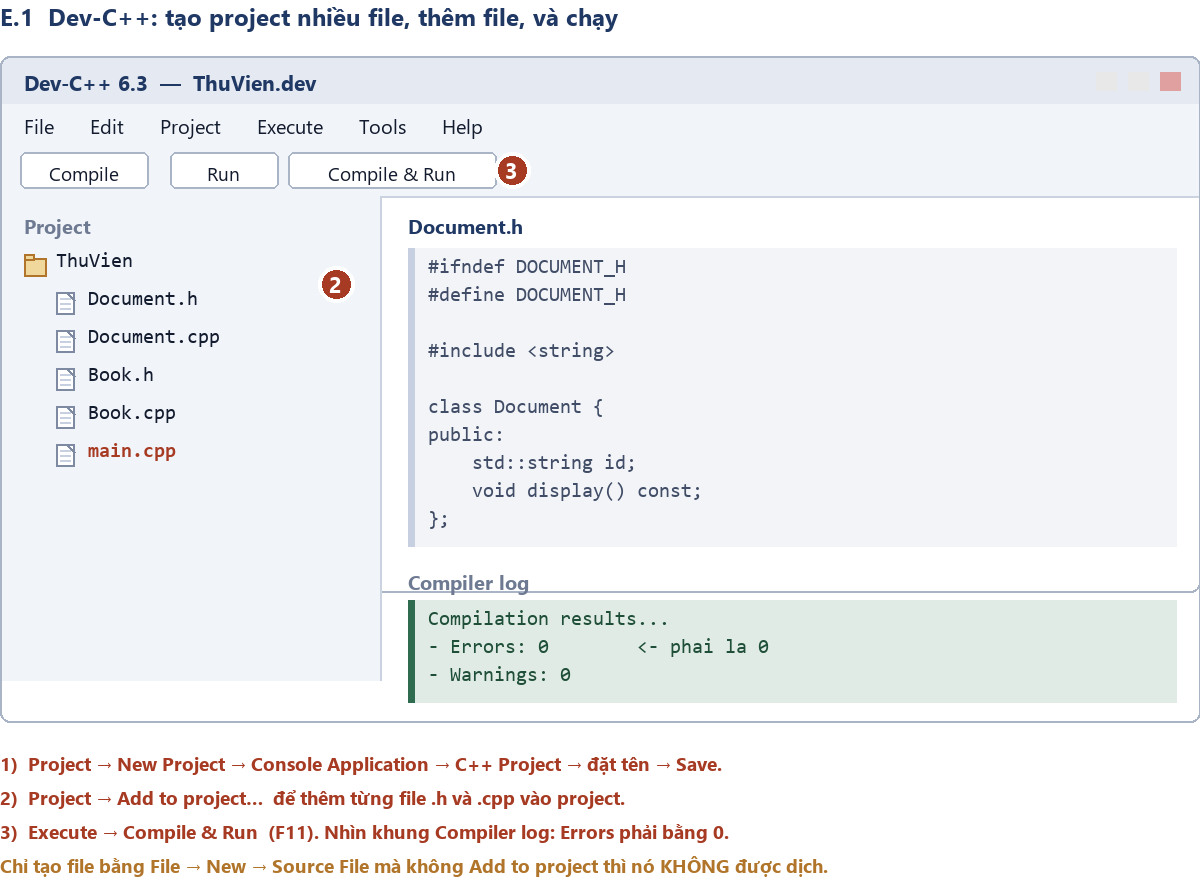Click the ThuVien project folder icon
This screenshot has height=894, width=1200.
35,264
